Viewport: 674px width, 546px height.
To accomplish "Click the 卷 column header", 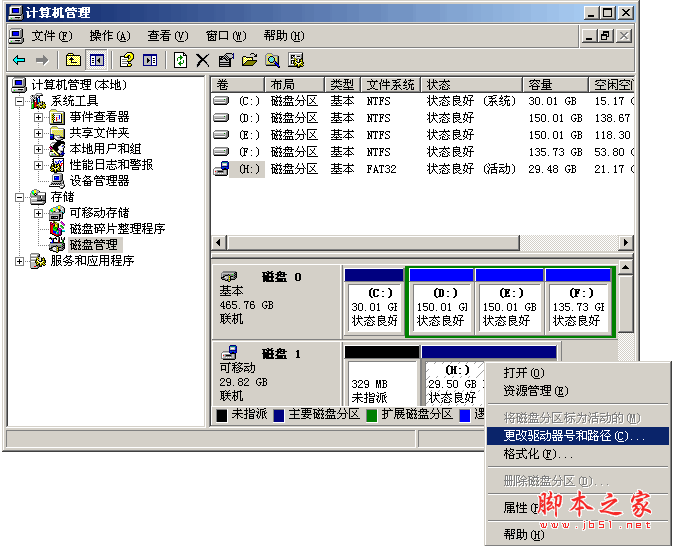I will [237, 85].
